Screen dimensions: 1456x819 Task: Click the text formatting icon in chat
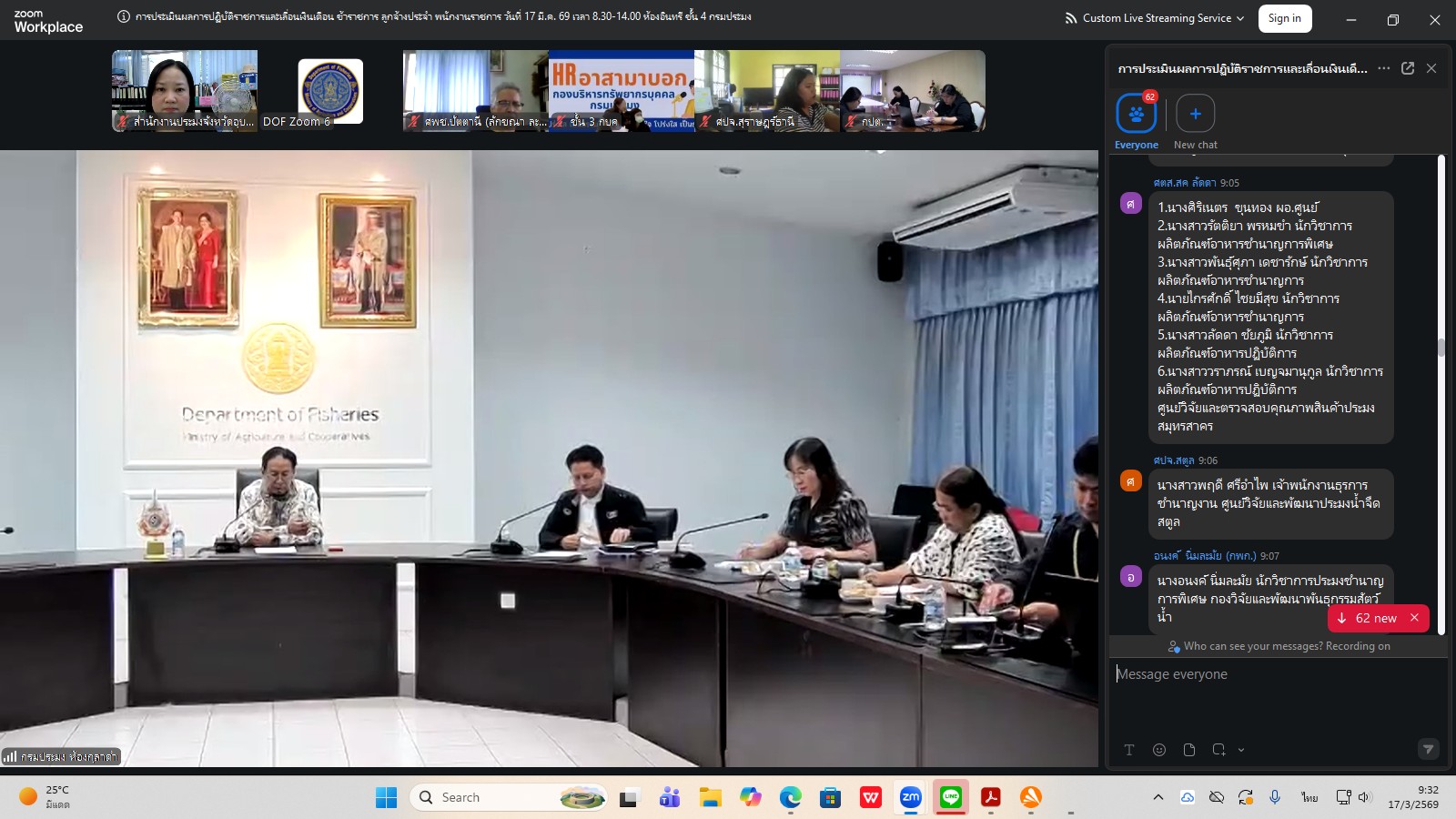pos(1128,750)
